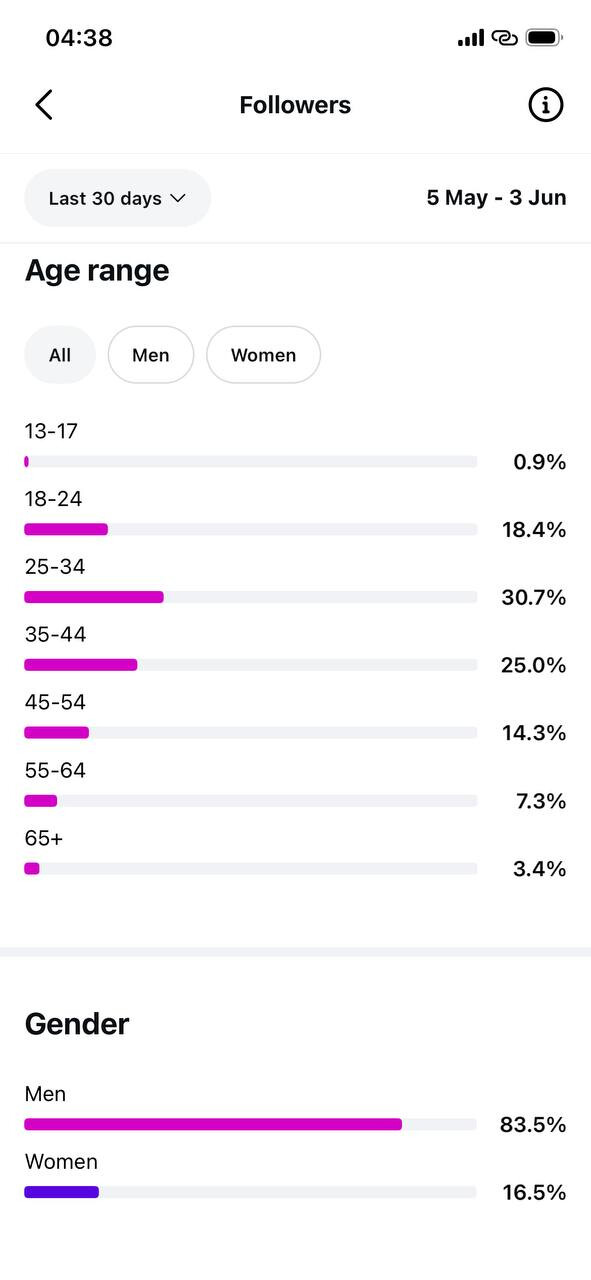Tap the 35-44 age bar
Screen dimensions: 591x1280
pos(250,665)
